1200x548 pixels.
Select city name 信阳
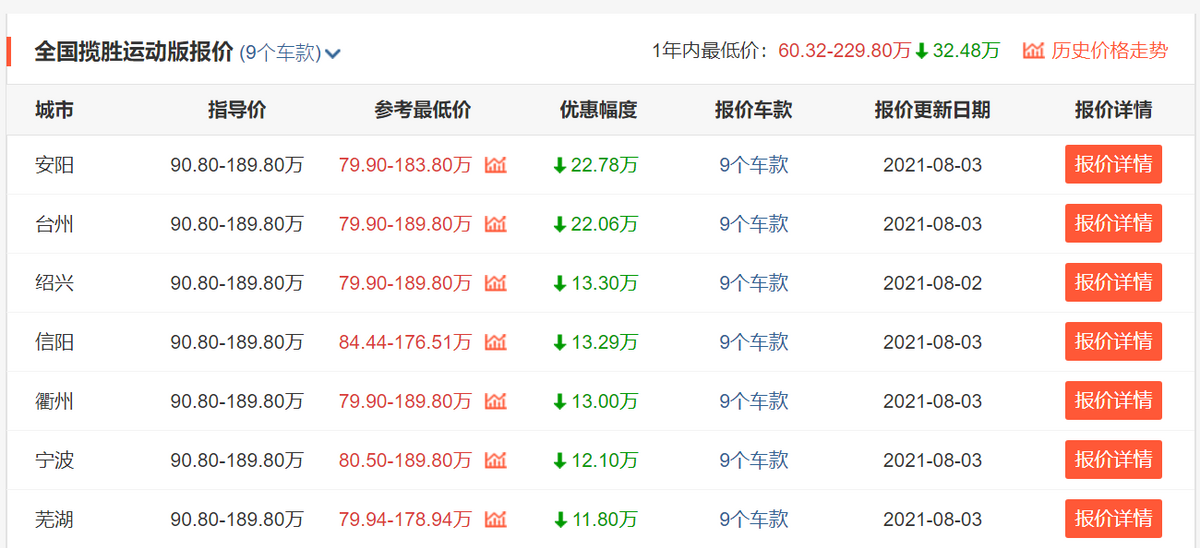point(54,342)
